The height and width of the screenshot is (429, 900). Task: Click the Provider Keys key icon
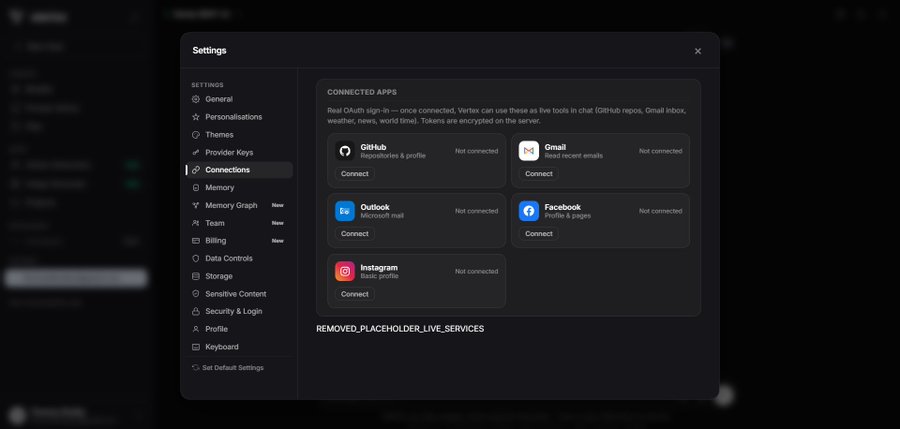pos(196,152)
